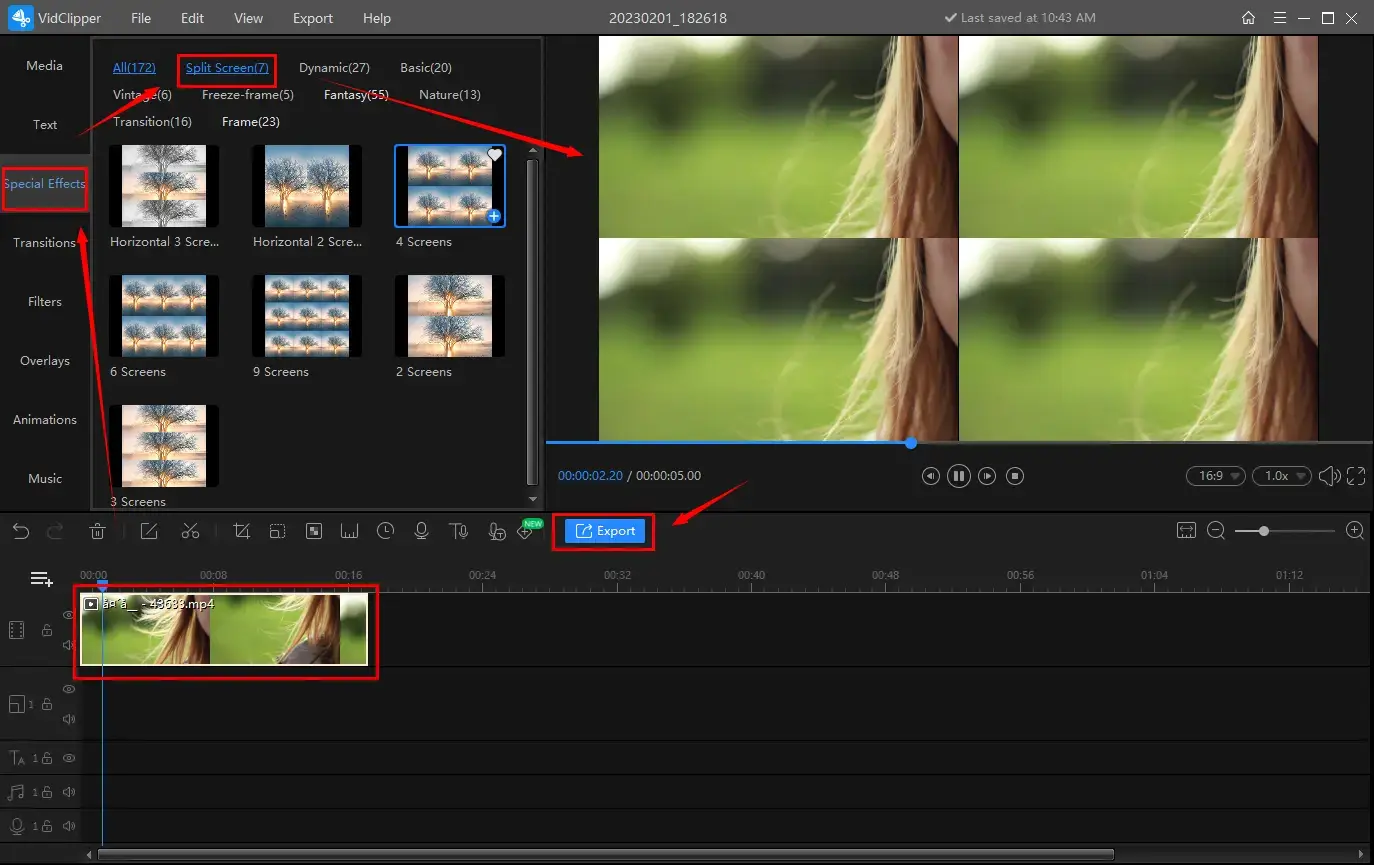Apply the mosaic tool
Viewport: 1374px width, 865px height.
(313, 531)
